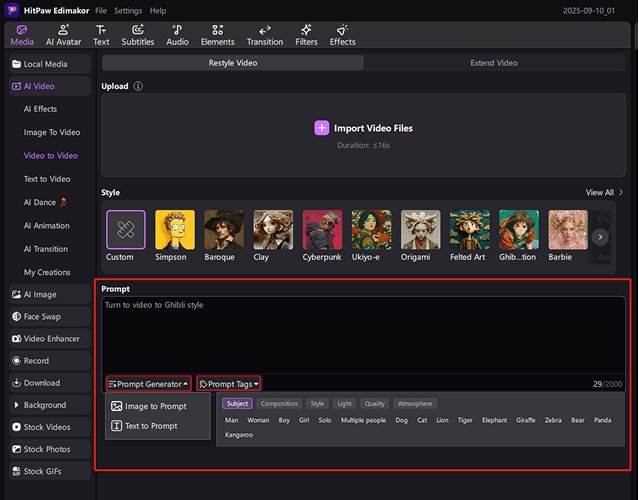Viewport: 639px width, 500px height.
Task: Select the Felted Art style thumbnail
Action: click(469, 229)
